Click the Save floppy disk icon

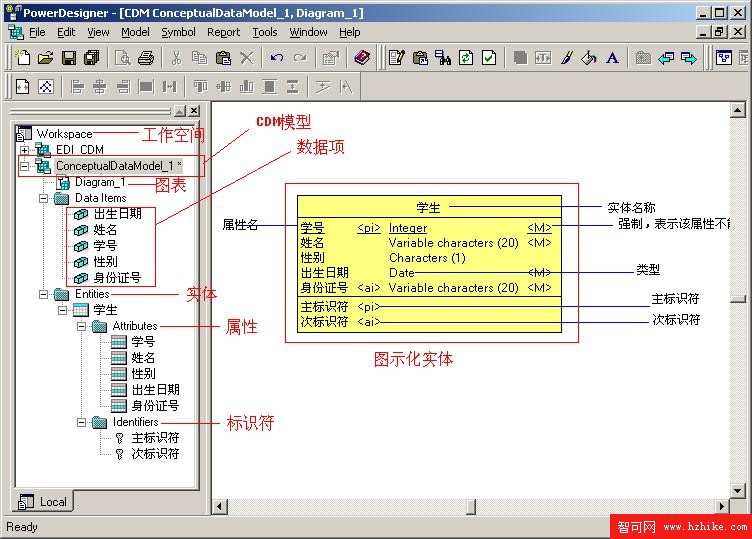click(x=69, y=58)
